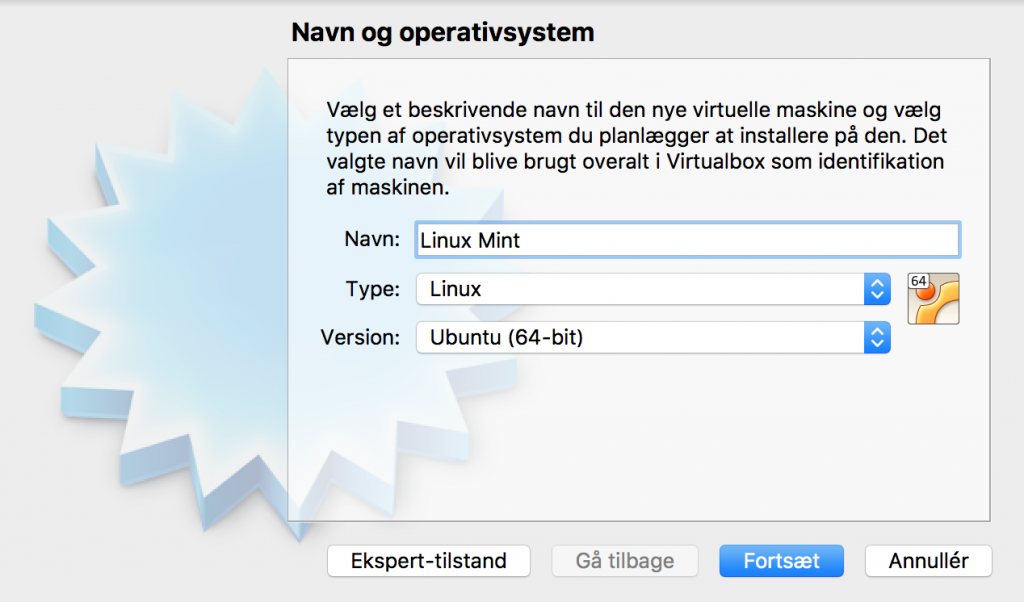Open the Version dropdown showing Ubuntu (64-bit)

(x=640, y=338)
